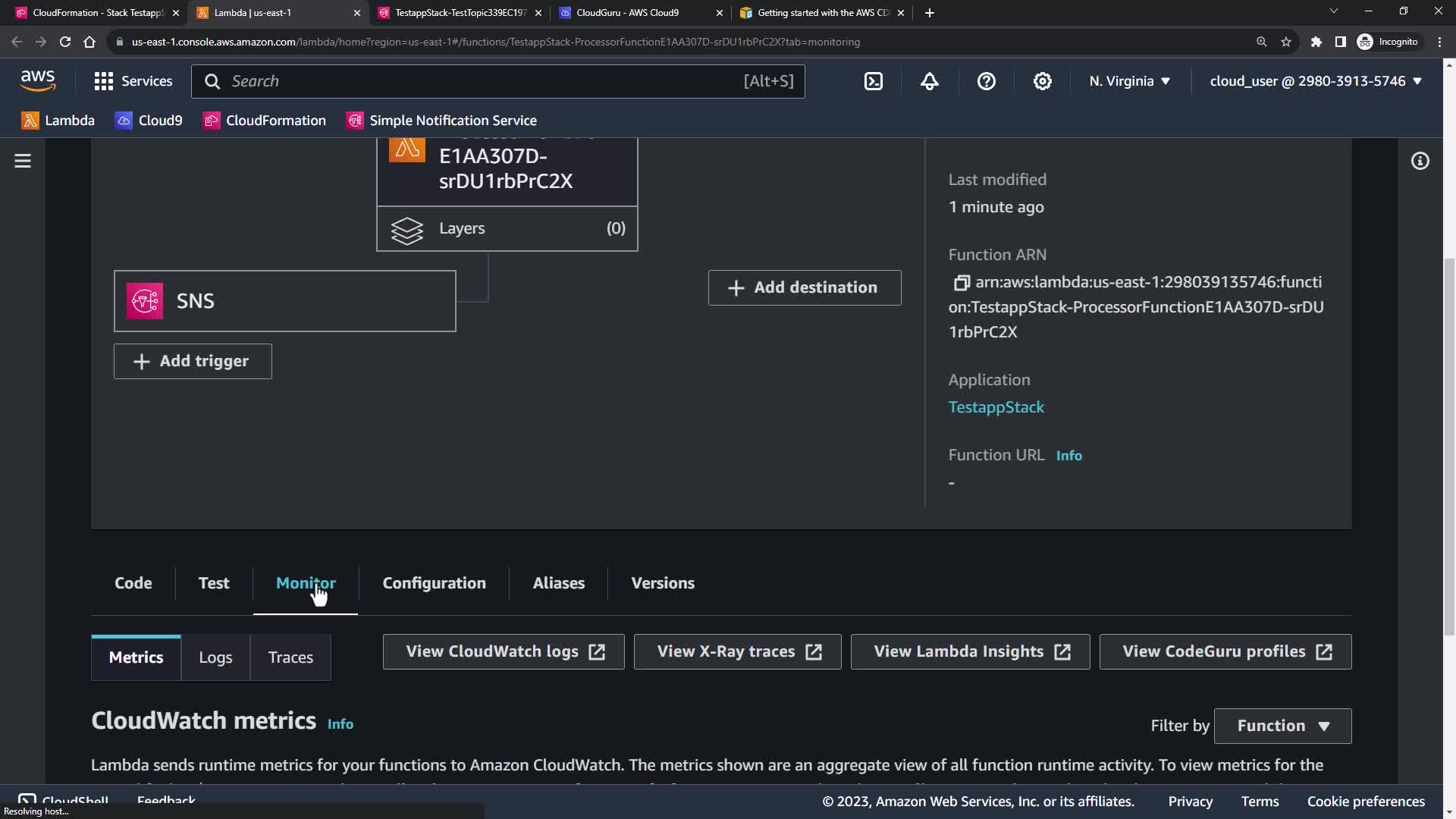
Task: Open the notifications bell
Action: click(x=930, y=81)
